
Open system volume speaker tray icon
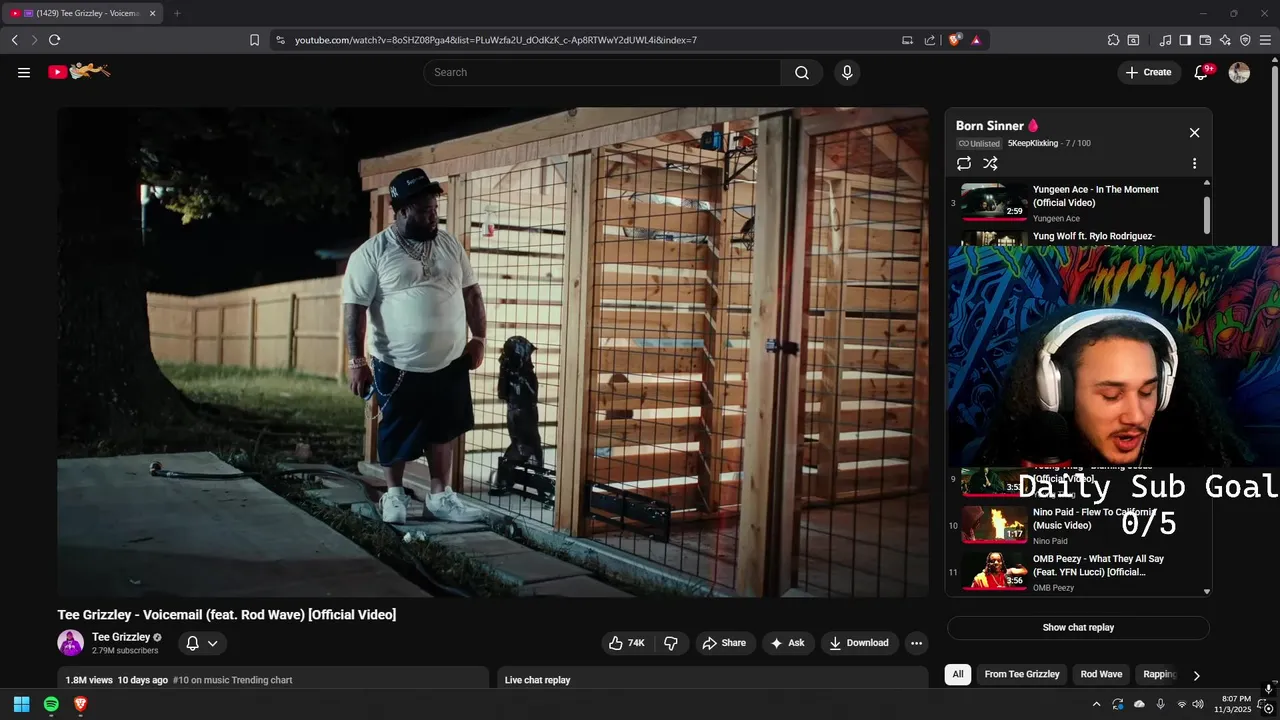(x=1198, y=704)
